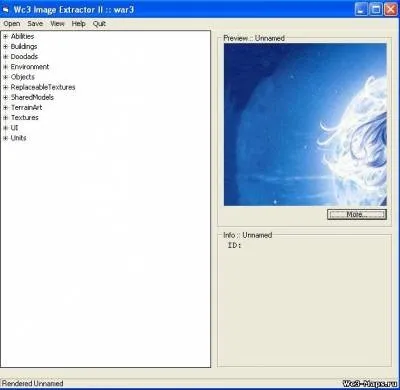Expand the ReplaceableTextures tree node
The image size is (400, 390).
(x=5, y=87)
